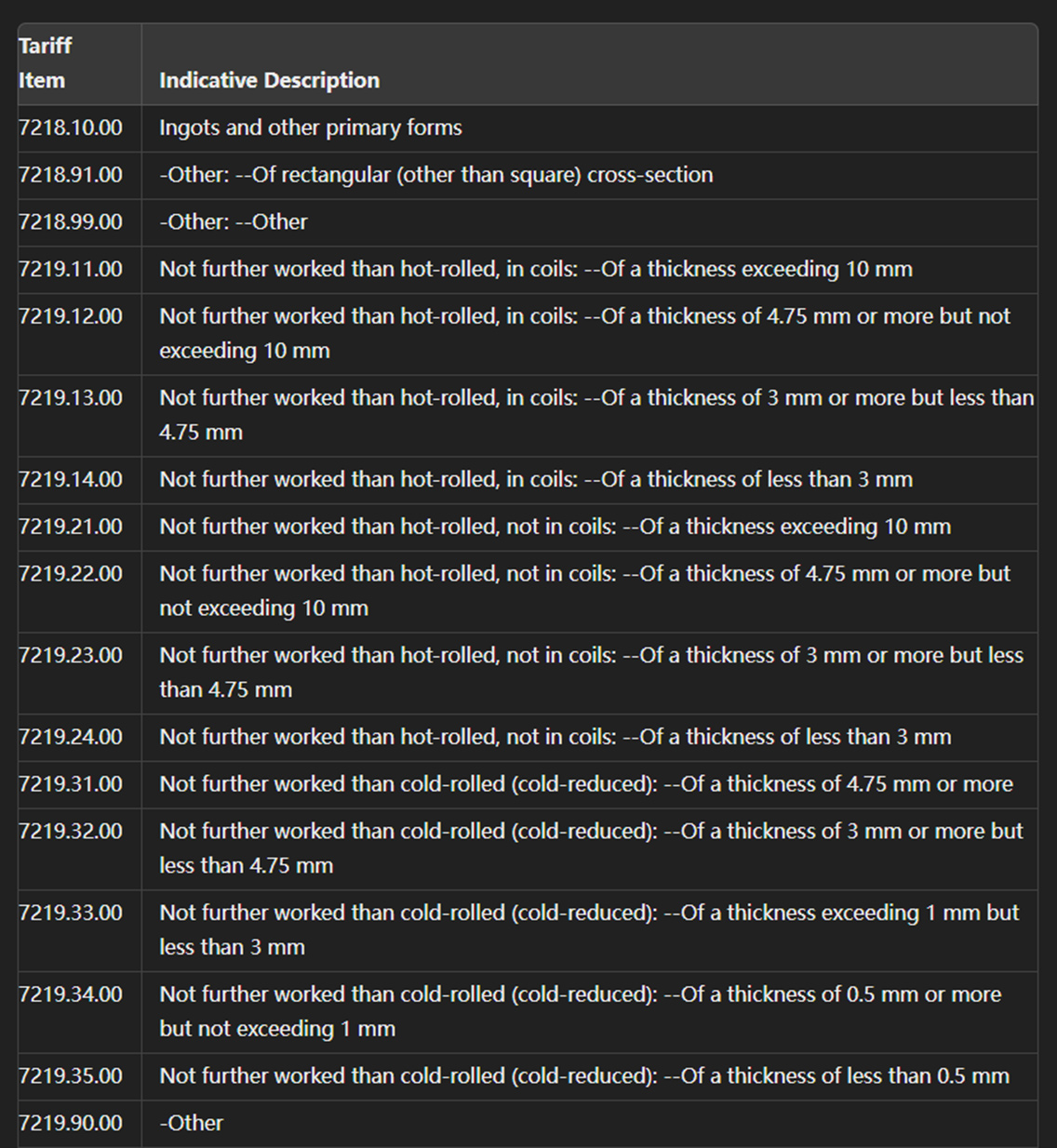The height and width of the screenshot is (1148, 1057).
Task: Select tariff item 7219.33.00 cell
Action: pos(71,914)
